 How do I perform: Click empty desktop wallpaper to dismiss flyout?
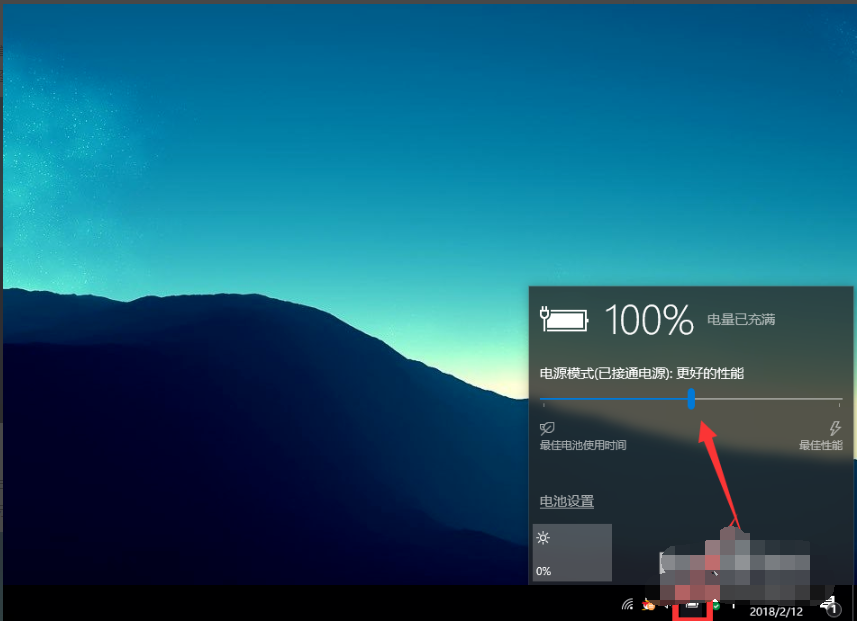[x=250, y=150]
